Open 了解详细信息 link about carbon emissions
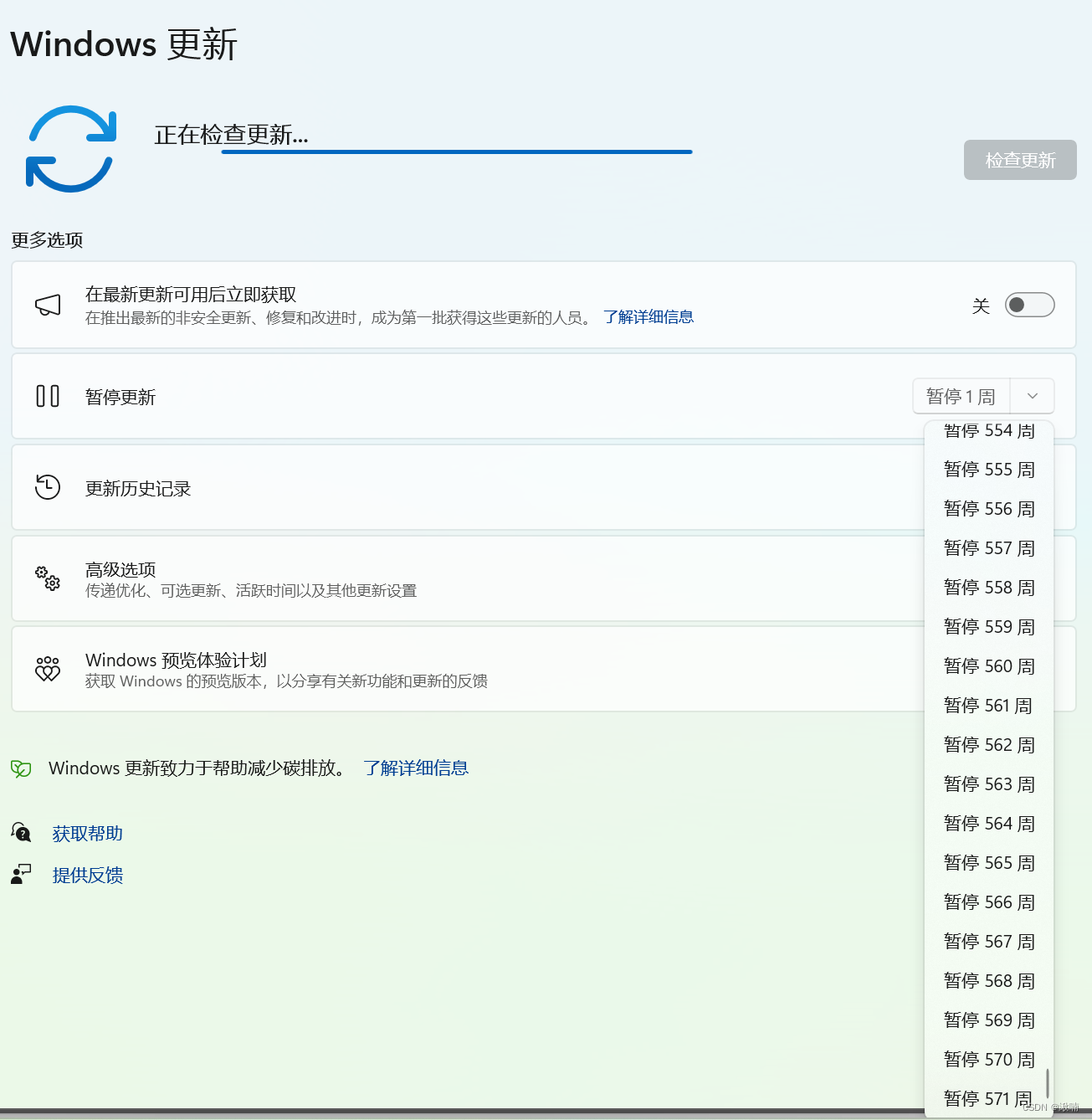Viewport: 1092px width, 1120px height. (x=416, y=768)
